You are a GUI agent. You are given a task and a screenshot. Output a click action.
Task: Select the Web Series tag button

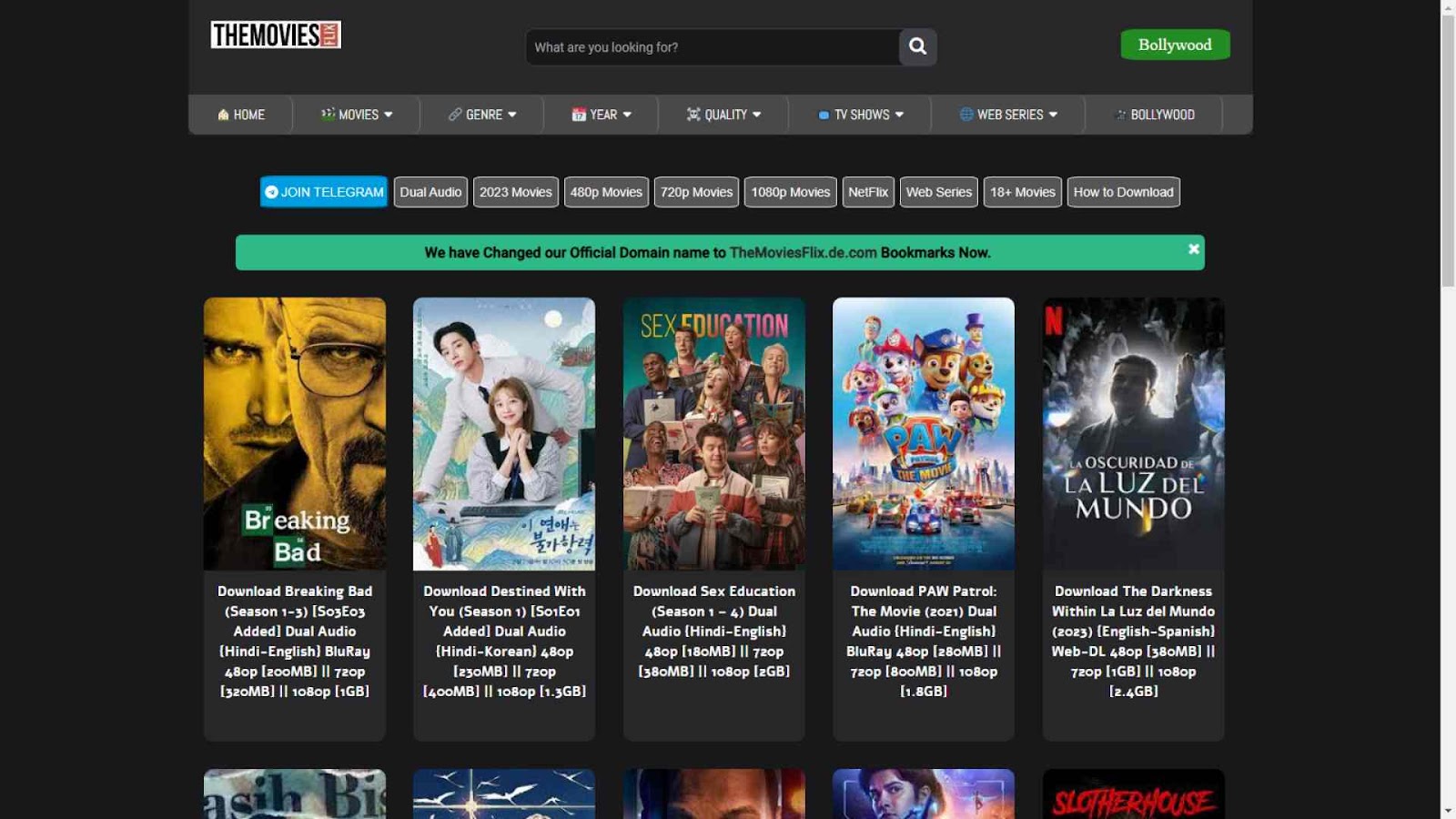939,192
